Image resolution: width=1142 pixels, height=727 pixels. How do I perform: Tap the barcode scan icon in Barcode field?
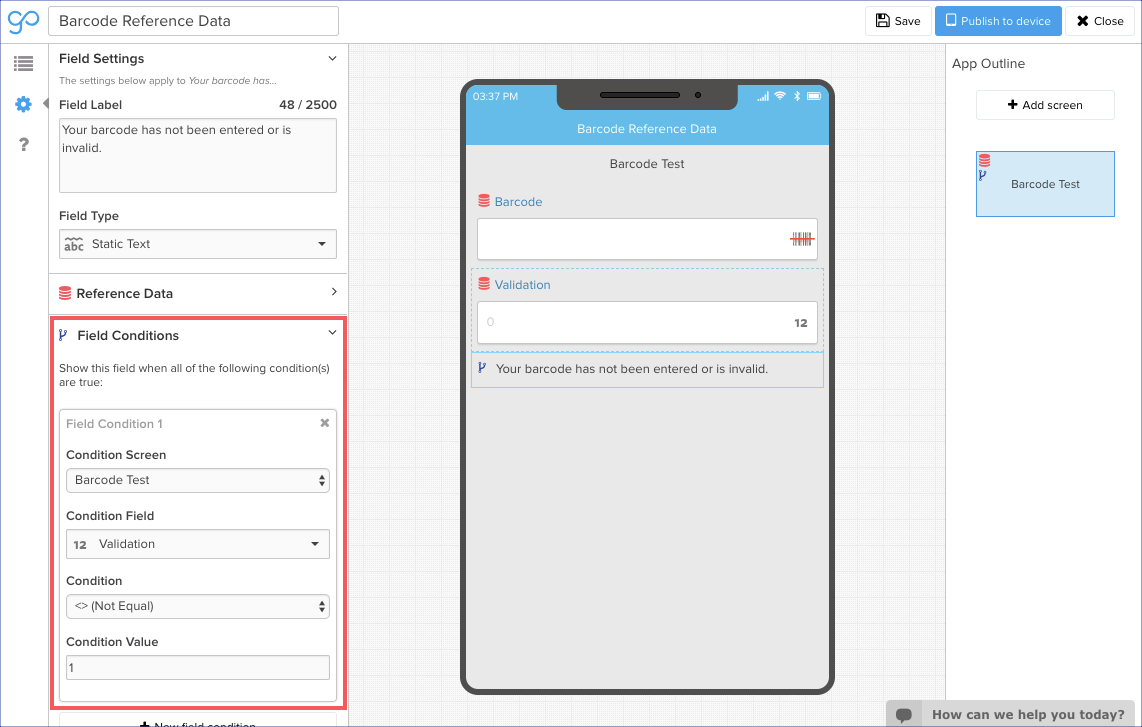click(802, 240)
